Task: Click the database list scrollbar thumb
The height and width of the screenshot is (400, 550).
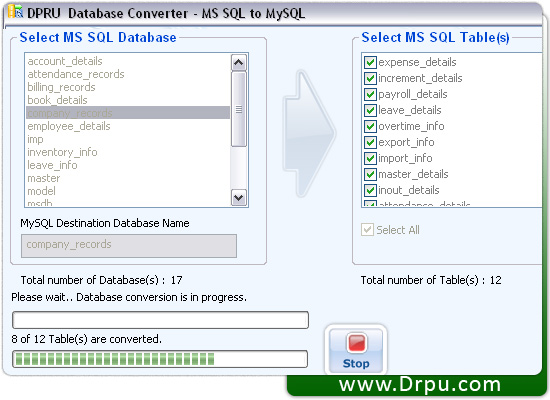Action: pyautogui.click(x=239, y=109)
